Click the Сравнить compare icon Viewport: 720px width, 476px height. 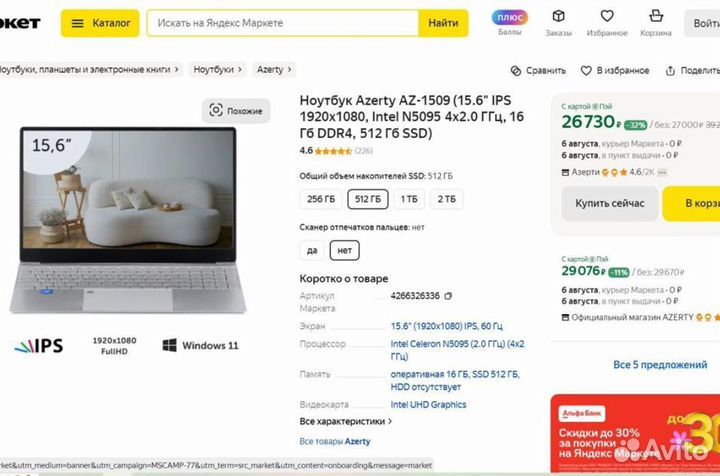pos(516,71)
